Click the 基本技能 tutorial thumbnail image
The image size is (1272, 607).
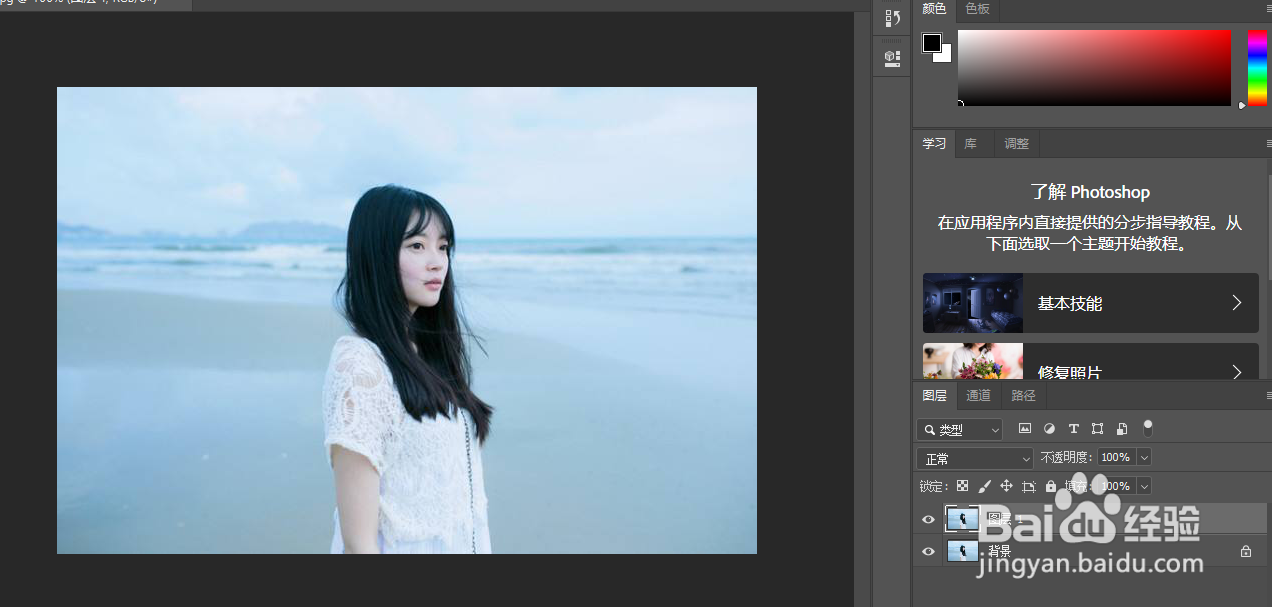coord(973,303)
